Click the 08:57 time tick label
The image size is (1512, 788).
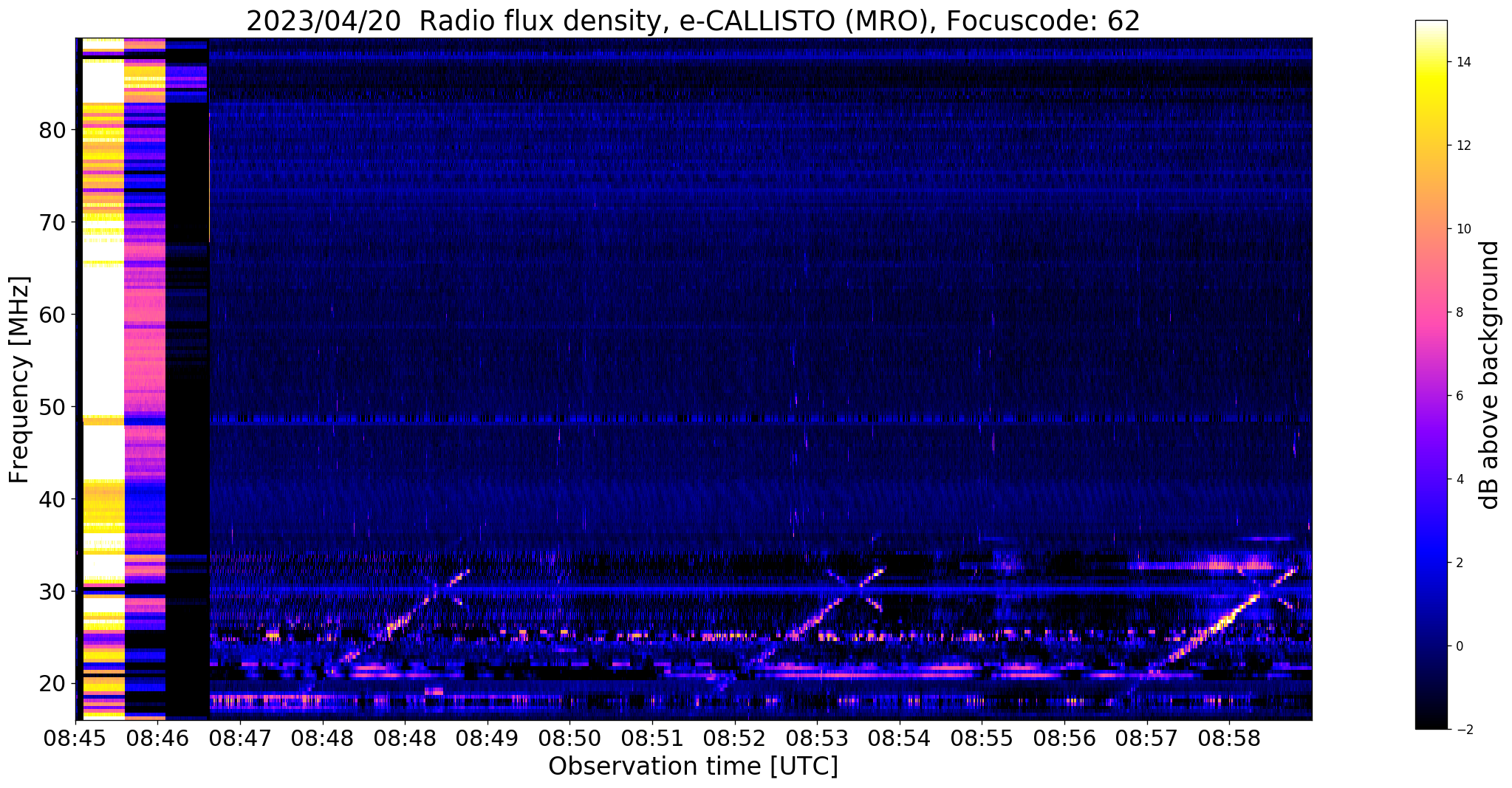pos(1147,739)
